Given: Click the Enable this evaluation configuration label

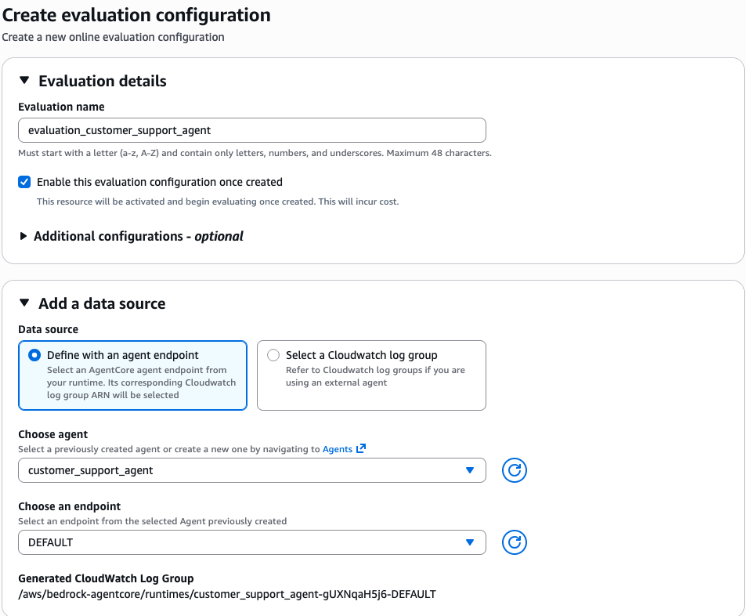Looking at the screenshot, I should click(160, 183).
